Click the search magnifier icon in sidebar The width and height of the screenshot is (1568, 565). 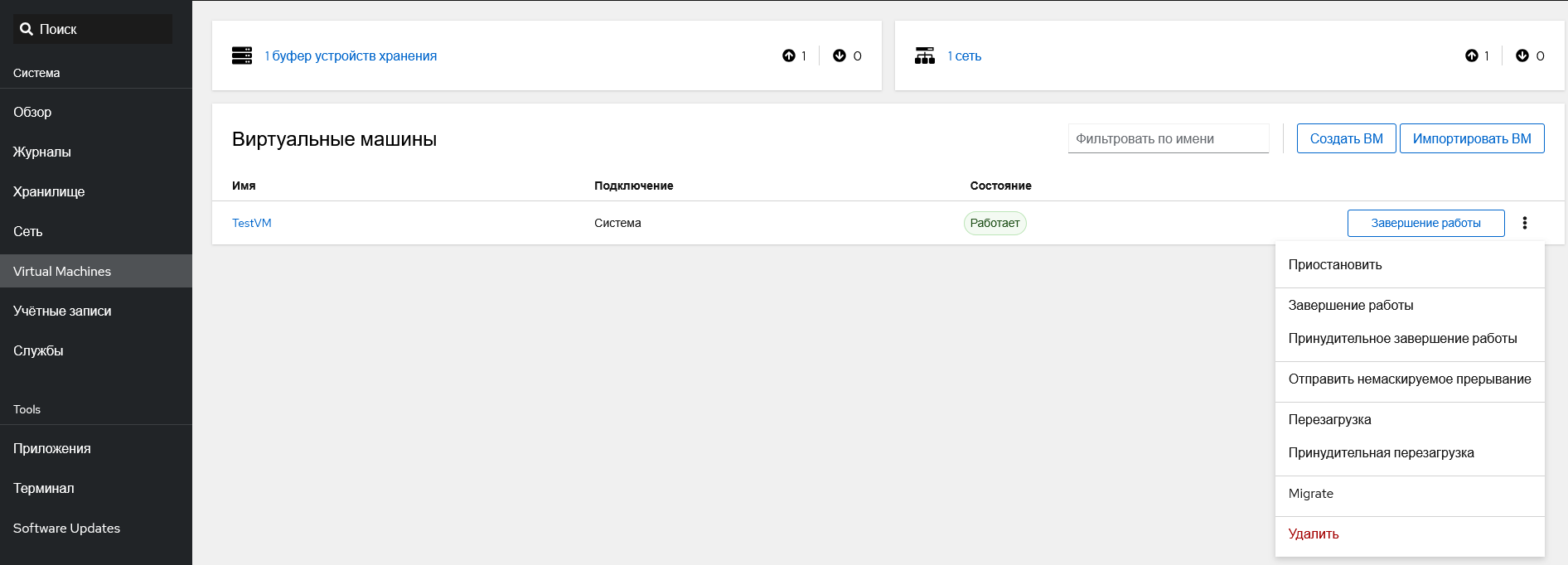[x=27, y=29]
